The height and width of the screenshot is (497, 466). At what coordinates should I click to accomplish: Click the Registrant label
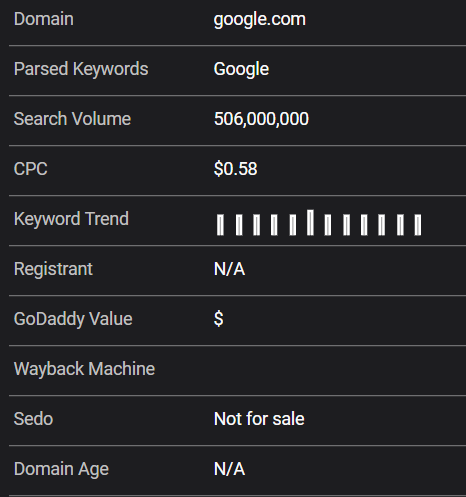click(53, 269)
